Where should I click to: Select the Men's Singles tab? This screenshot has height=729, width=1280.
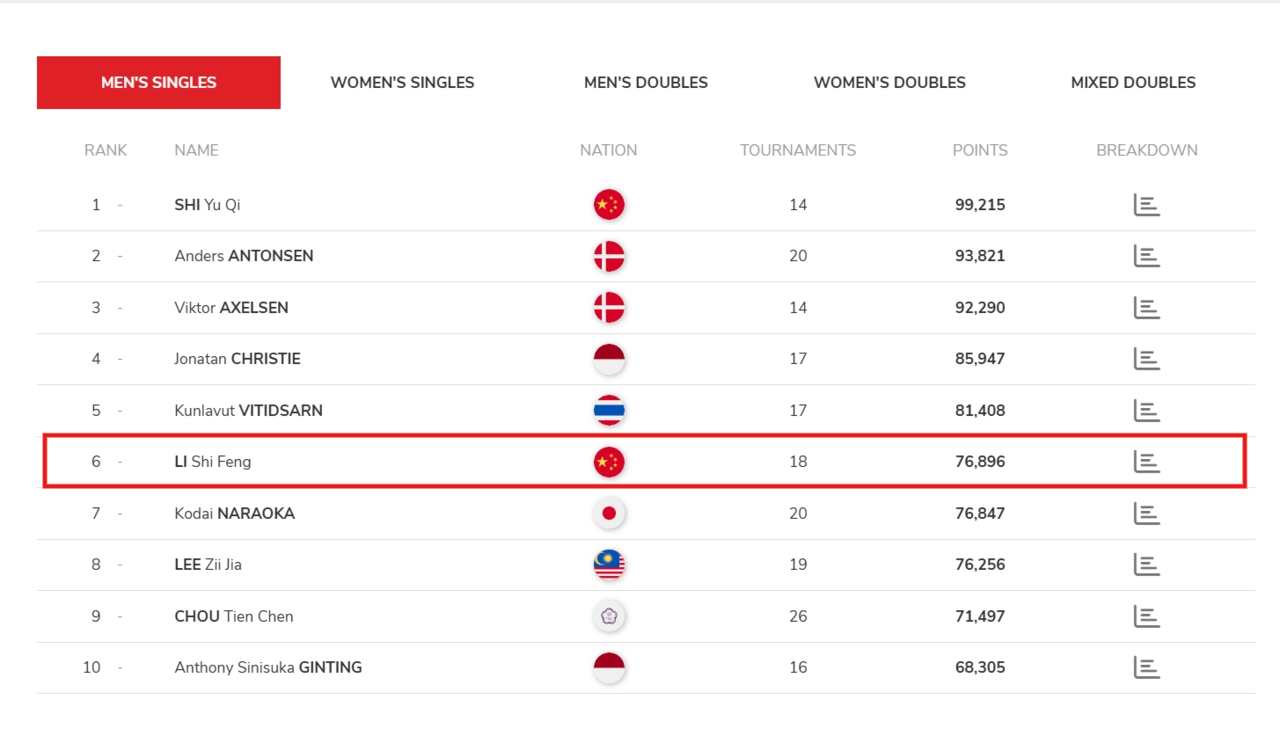pyautogui.click(x=159, y=83)
